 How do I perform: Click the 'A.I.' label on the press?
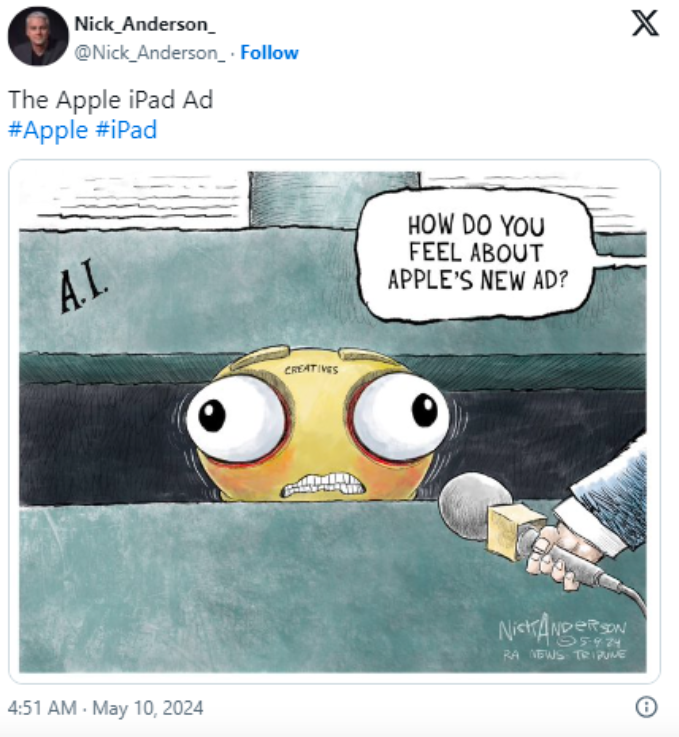pos(84,290)
